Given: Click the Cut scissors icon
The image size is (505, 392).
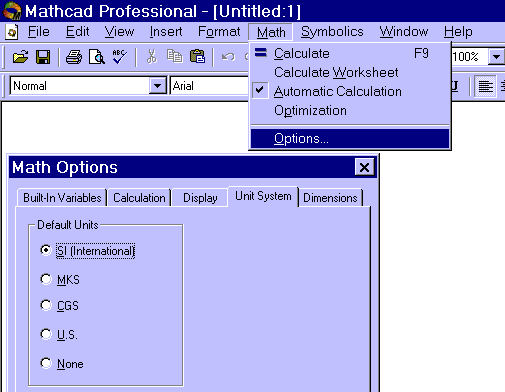Looking at the screenshot, I should click(x=152, y=57).
